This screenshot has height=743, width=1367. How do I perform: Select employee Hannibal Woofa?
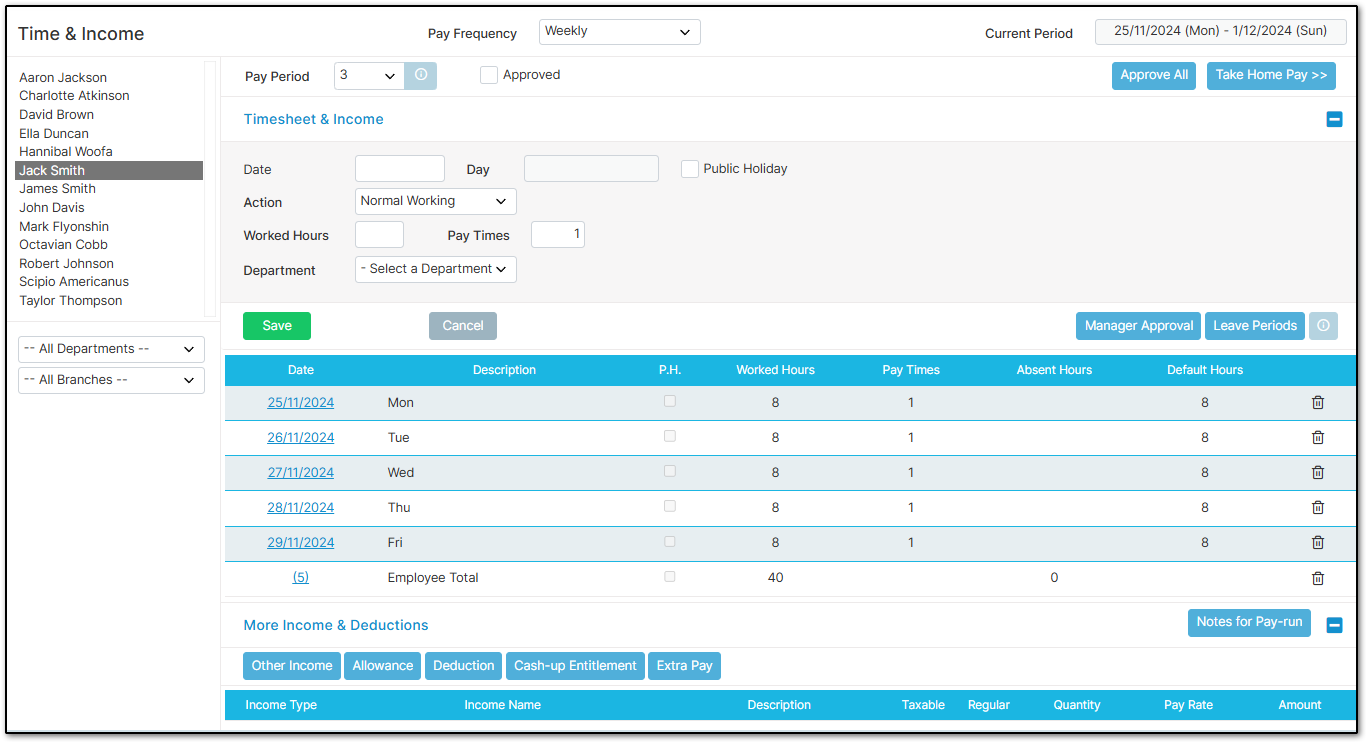point(66,152)
